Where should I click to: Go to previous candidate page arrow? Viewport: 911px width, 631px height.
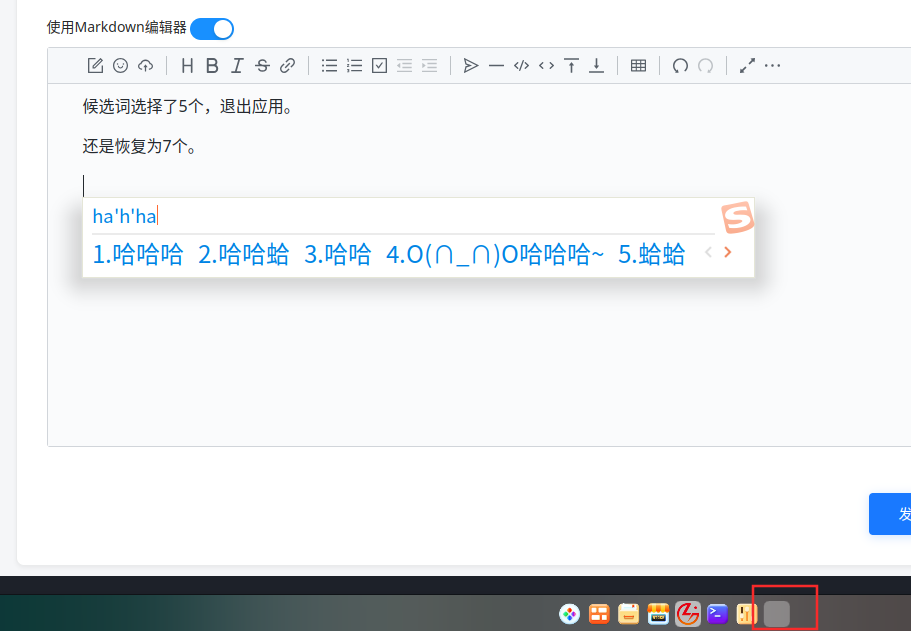pos(708,252)
